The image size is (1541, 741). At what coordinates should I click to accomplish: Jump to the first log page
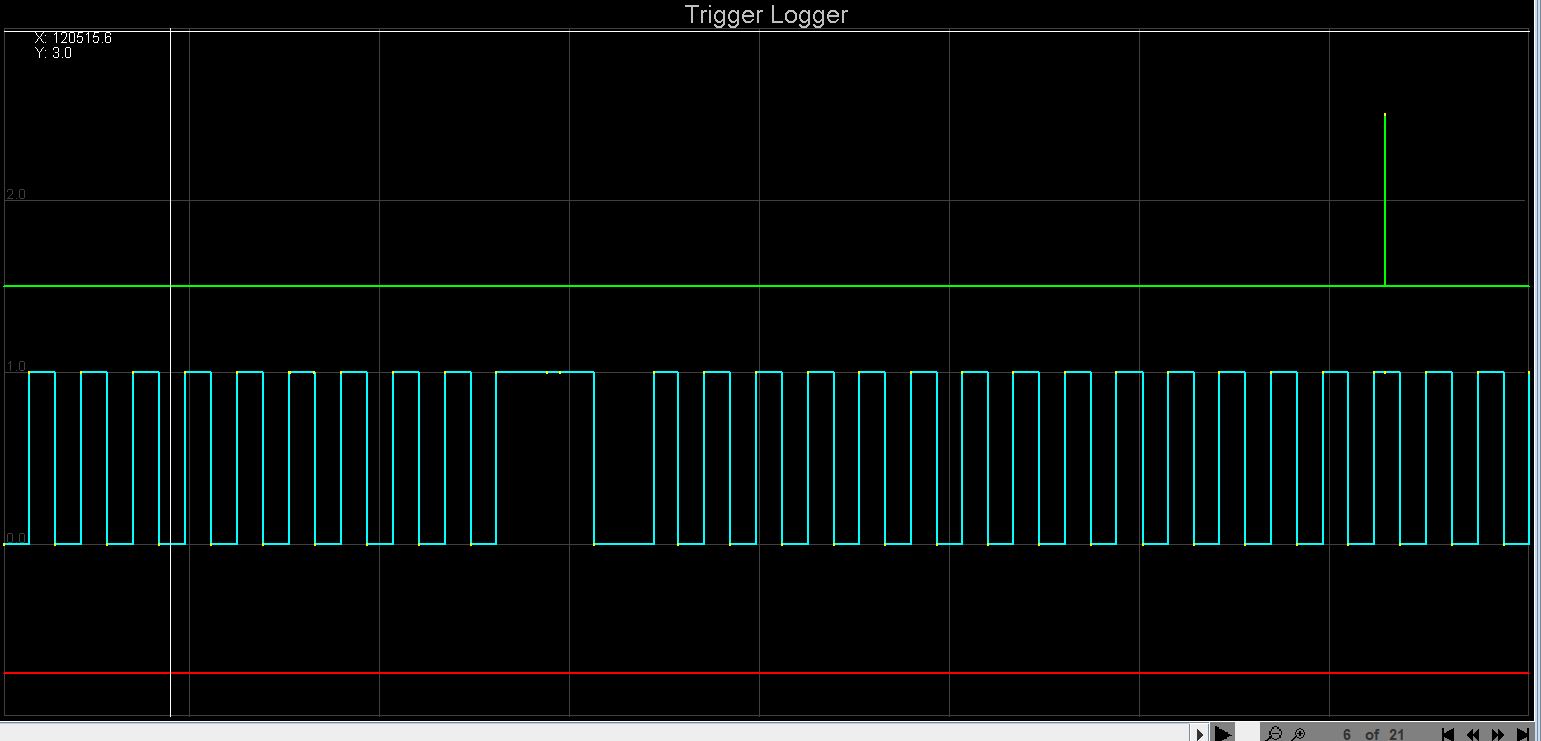(1447, 735)
